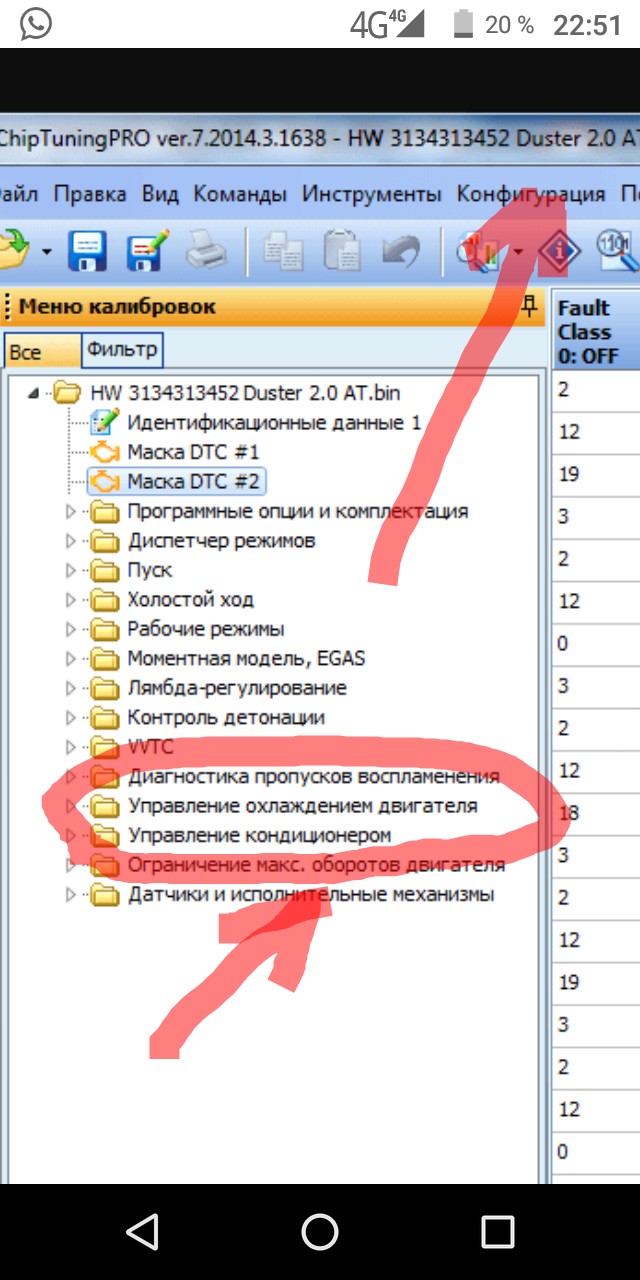Click the Print toolbar icon
This screenshot has width=640, height=1280.
(207, 250)
